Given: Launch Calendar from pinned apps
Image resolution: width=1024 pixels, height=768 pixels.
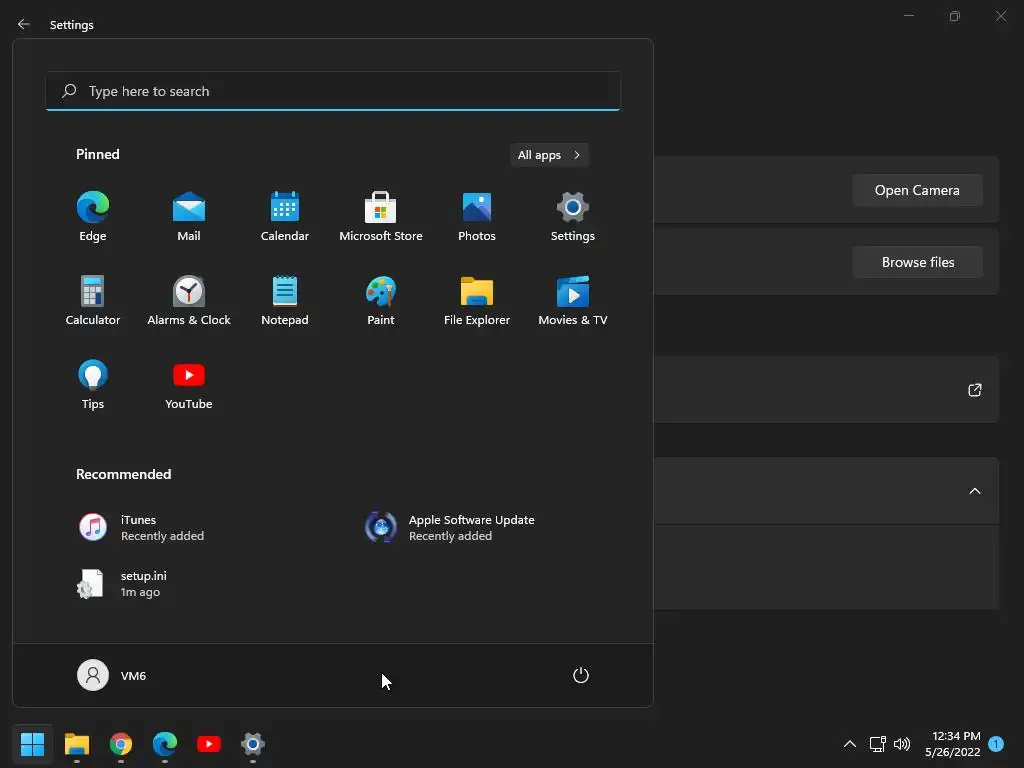Looking at the screenshot, I should point(285,217).
